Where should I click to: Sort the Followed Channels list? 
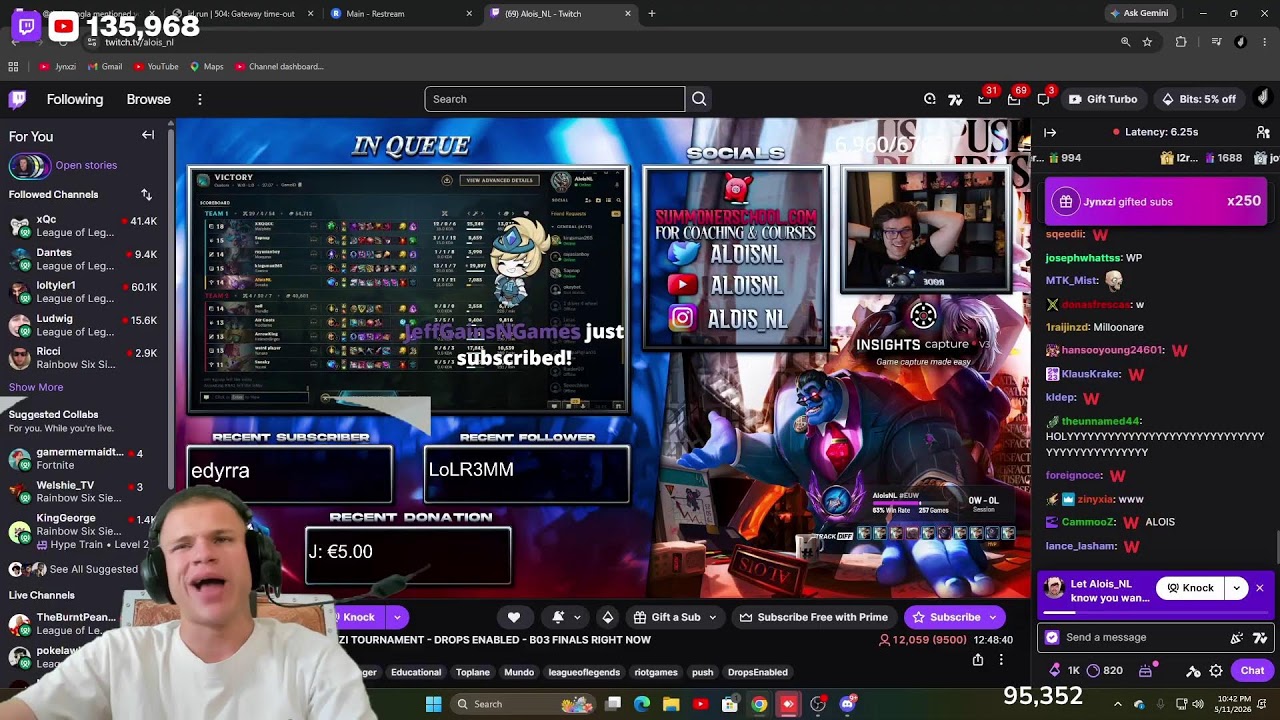(146, 194)
